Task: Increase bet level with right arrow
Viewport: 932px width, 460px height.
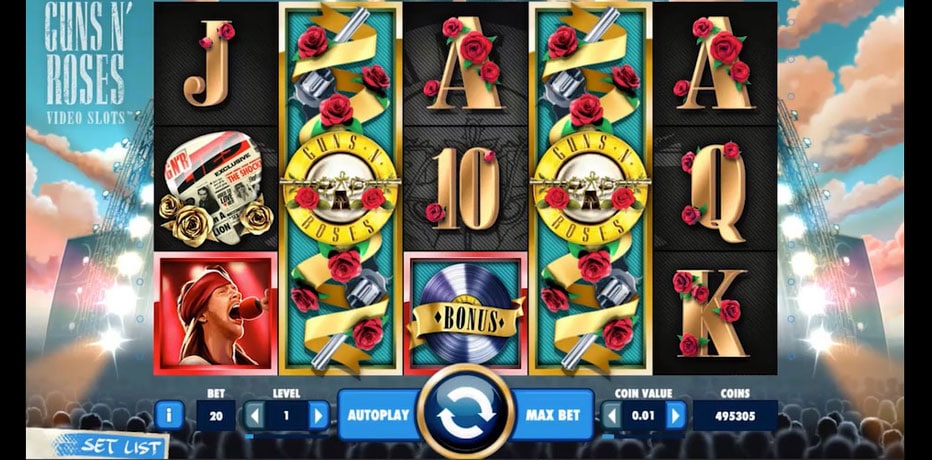Action: [319, 415]
